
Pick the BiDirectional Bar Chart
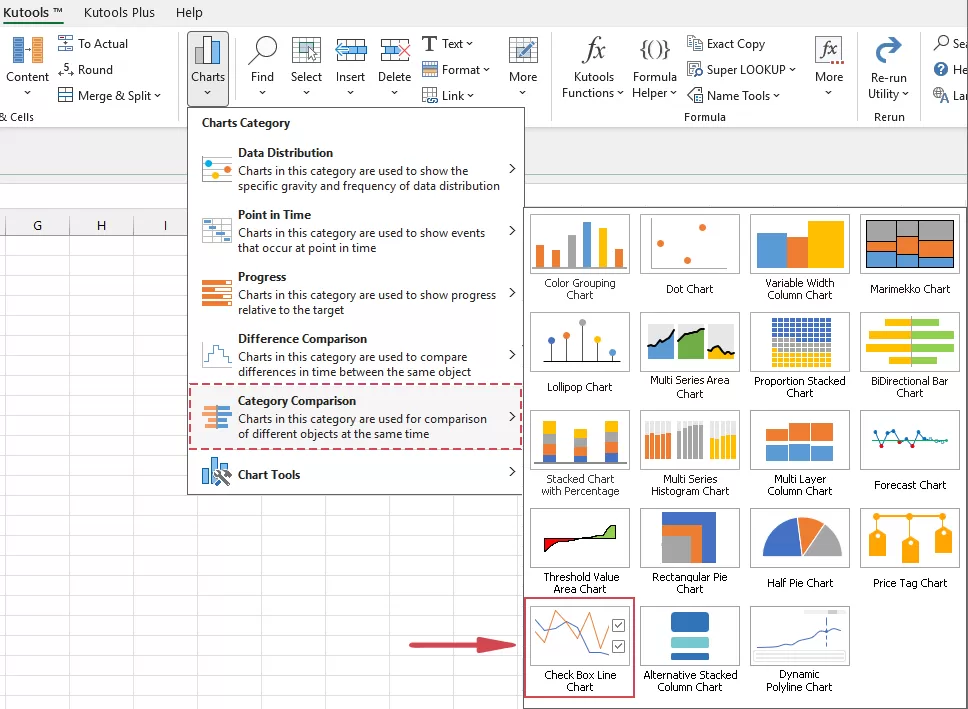[910, 356]
